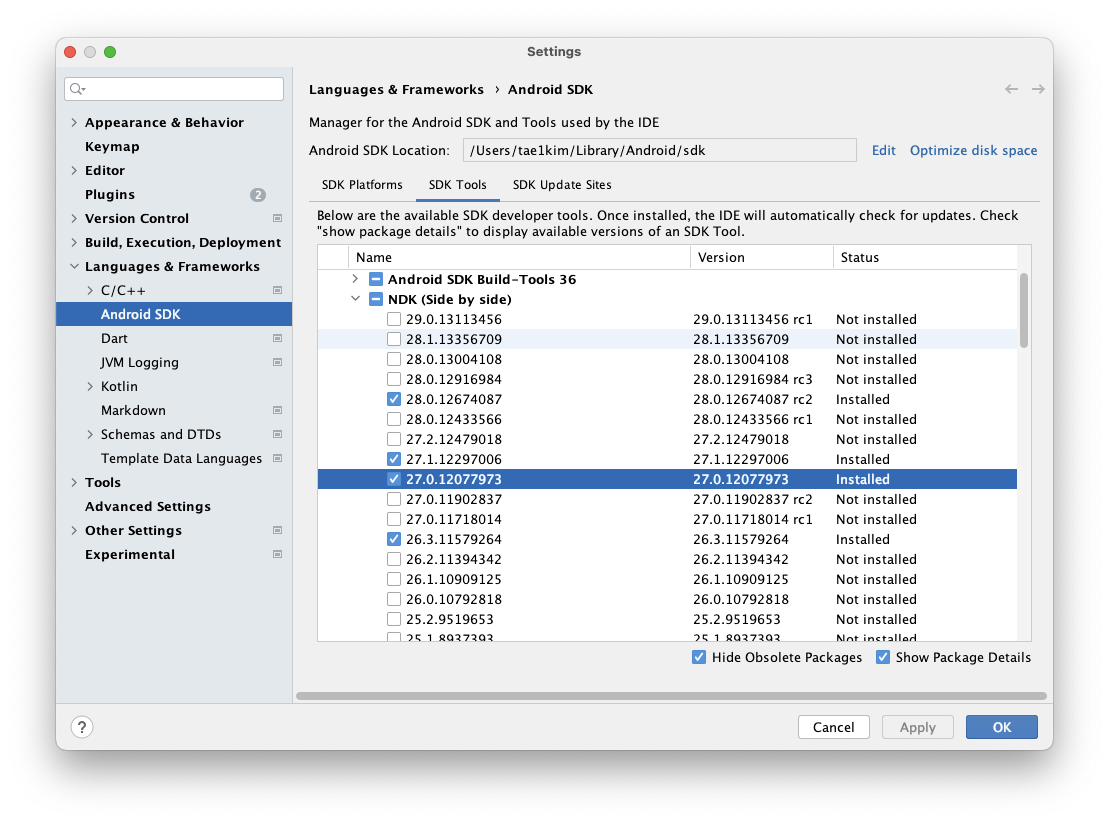Click the project-level icon beside Version Control

coord(277,219)
